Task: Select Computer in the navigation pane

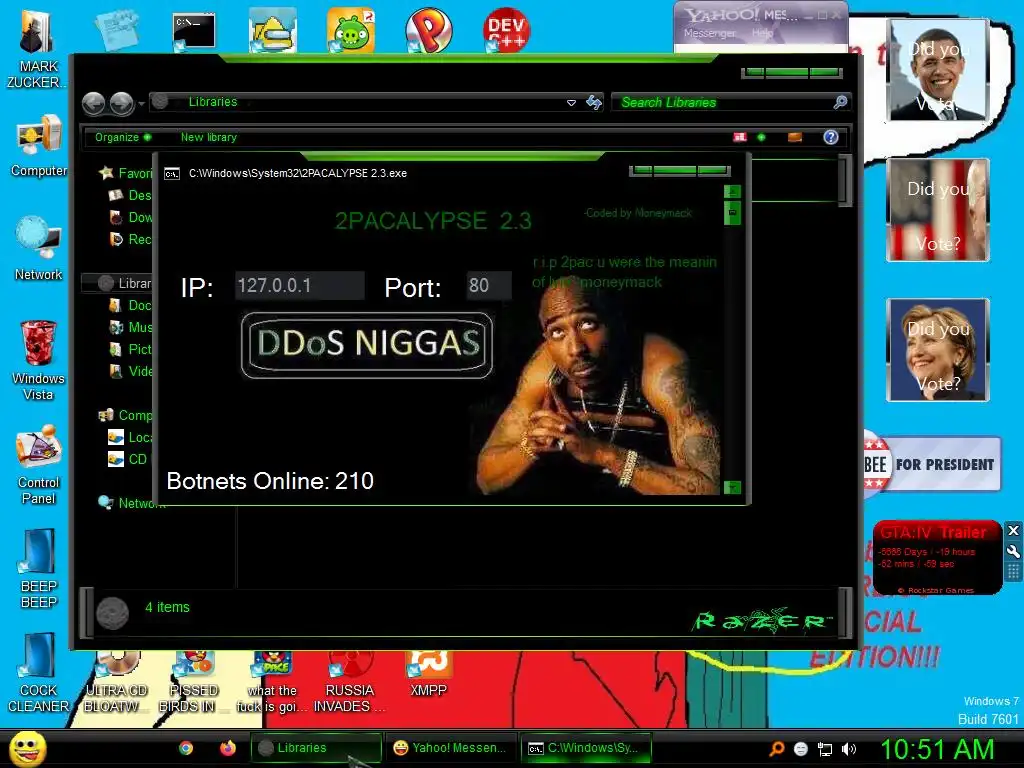Action: pos(125,415)
